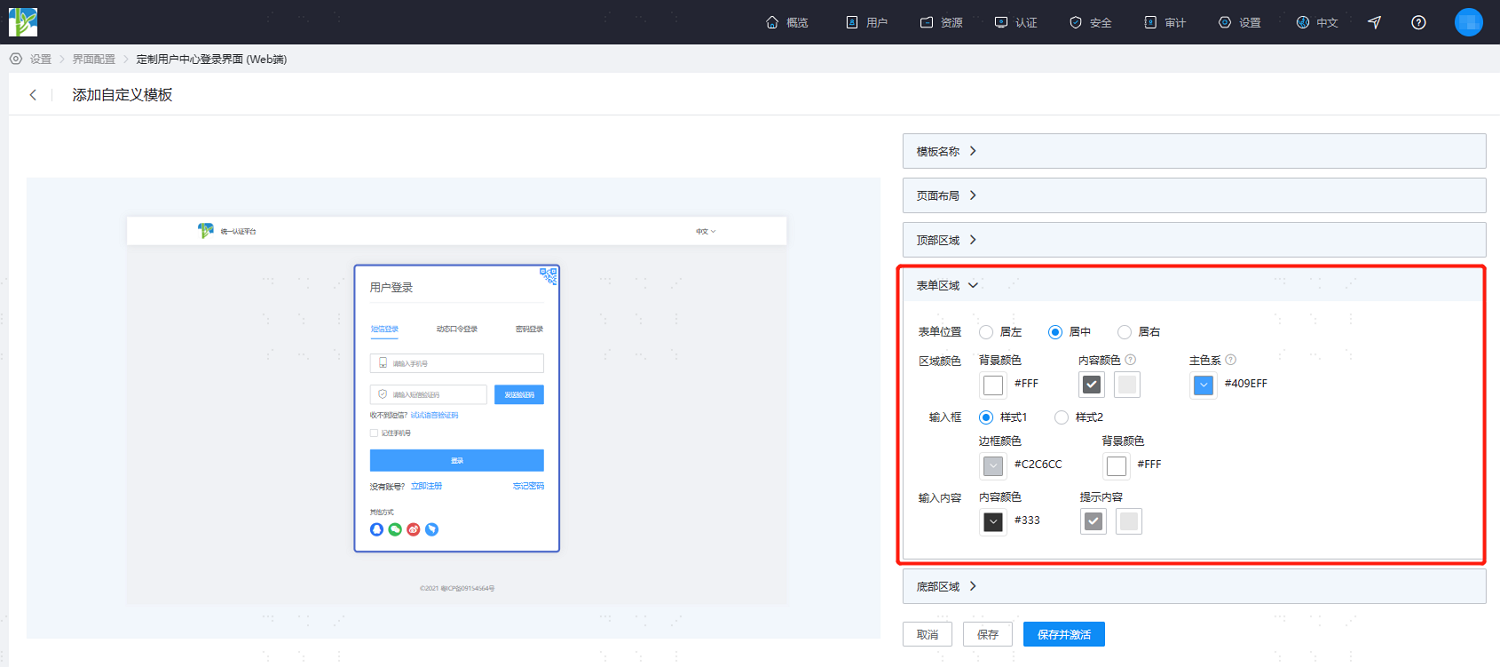Click the QR code icon in login preview
Screen dimensions: 1500x667
point(548,276)
